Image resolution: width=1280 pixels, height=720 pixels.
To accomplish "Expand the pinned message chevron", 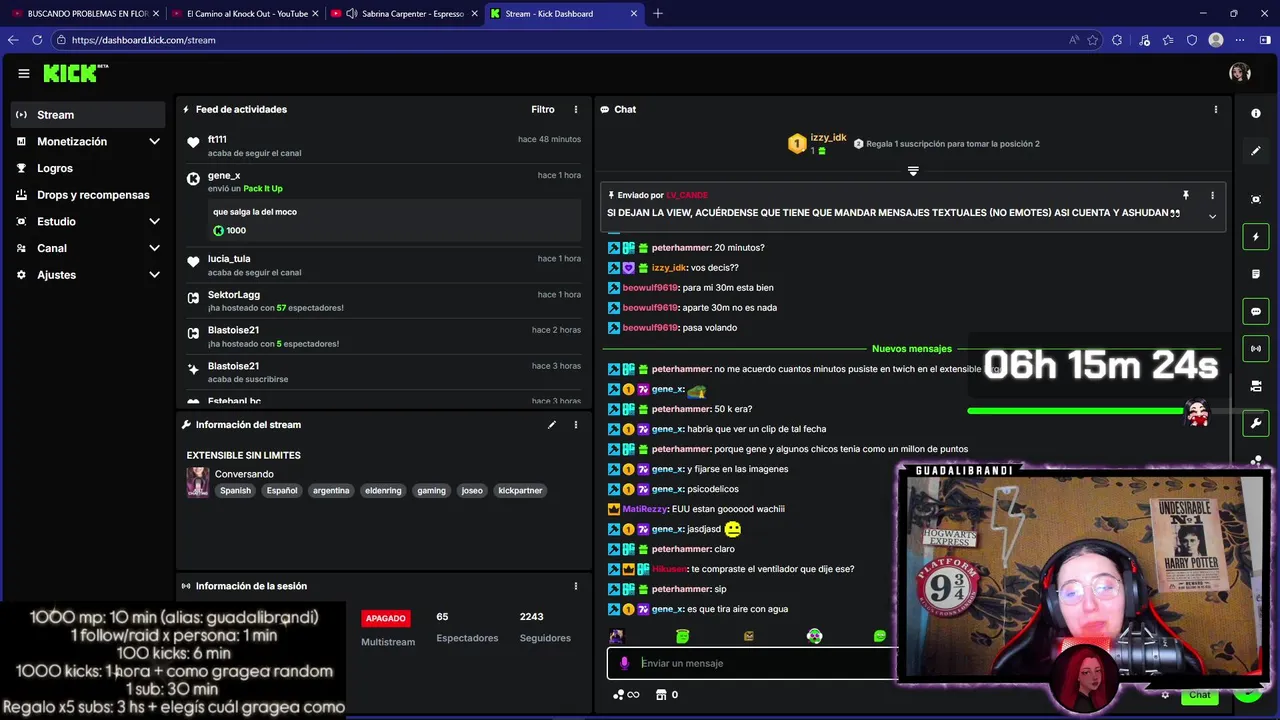I will 1212,216.
